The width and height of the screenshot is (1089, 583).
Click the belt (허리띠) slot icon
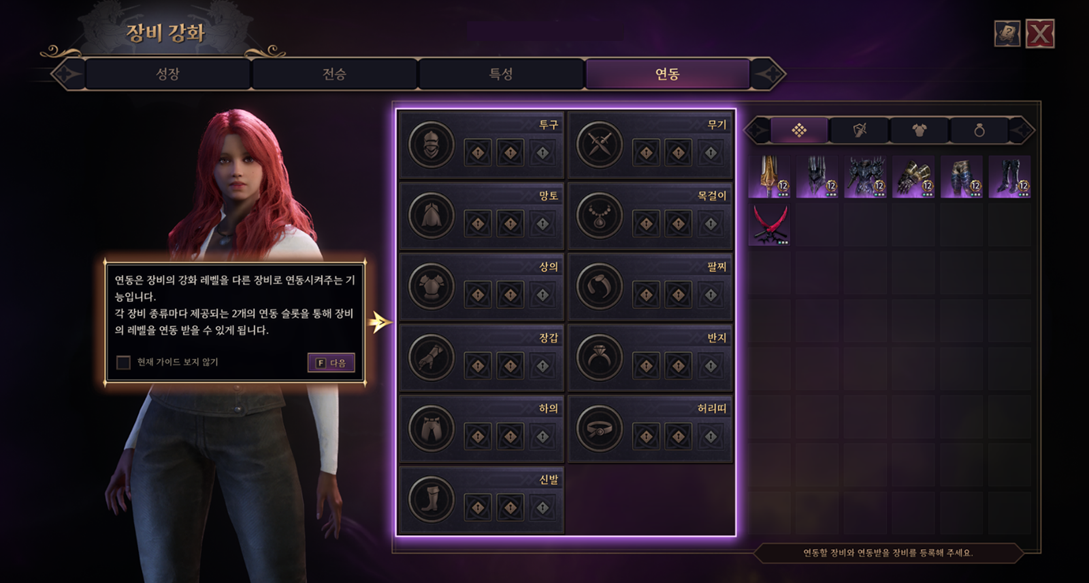pos(599,428)
